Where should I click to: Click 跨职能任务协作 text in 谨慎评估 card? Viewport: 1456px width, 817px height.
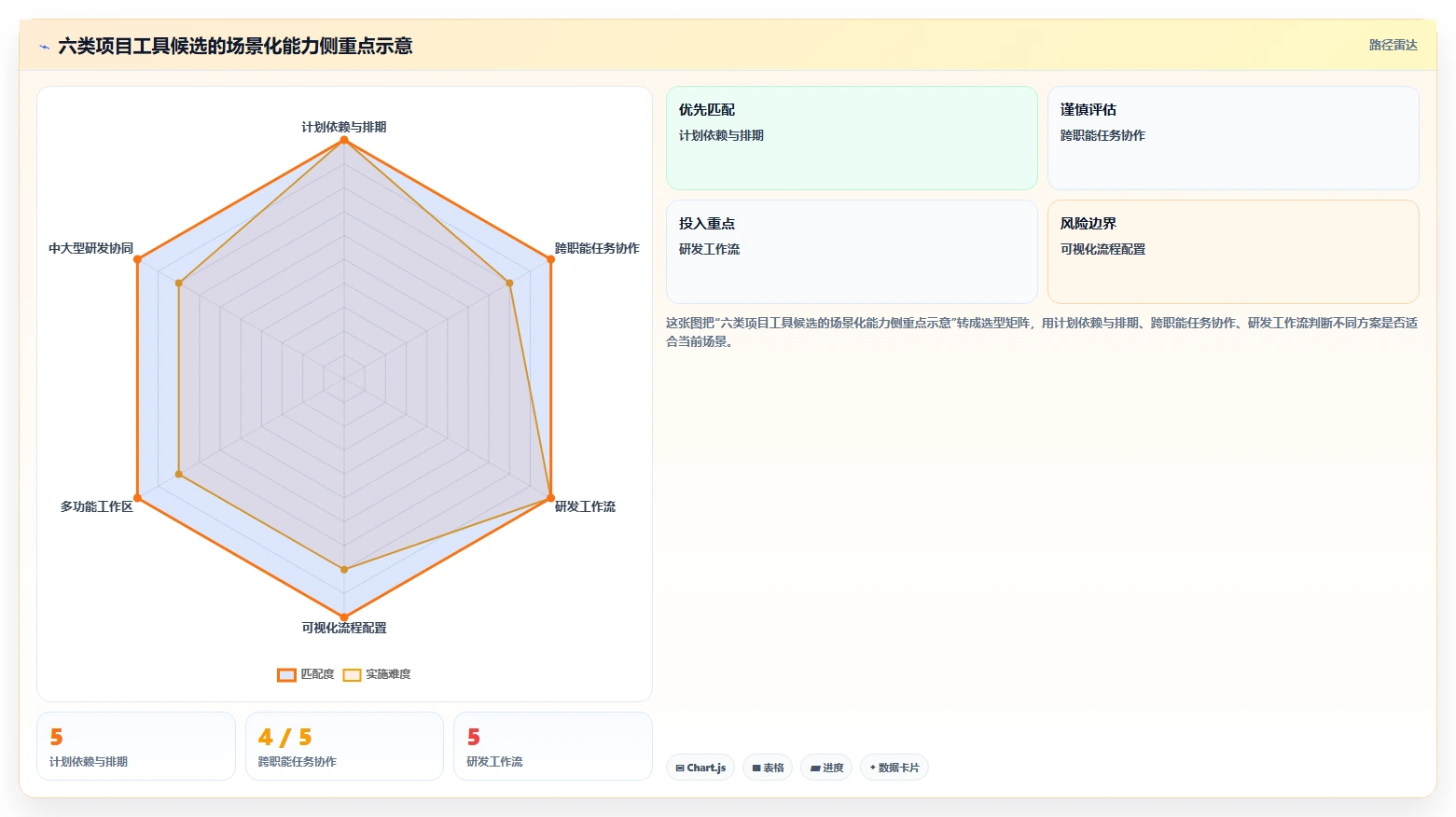[1102, 135]
